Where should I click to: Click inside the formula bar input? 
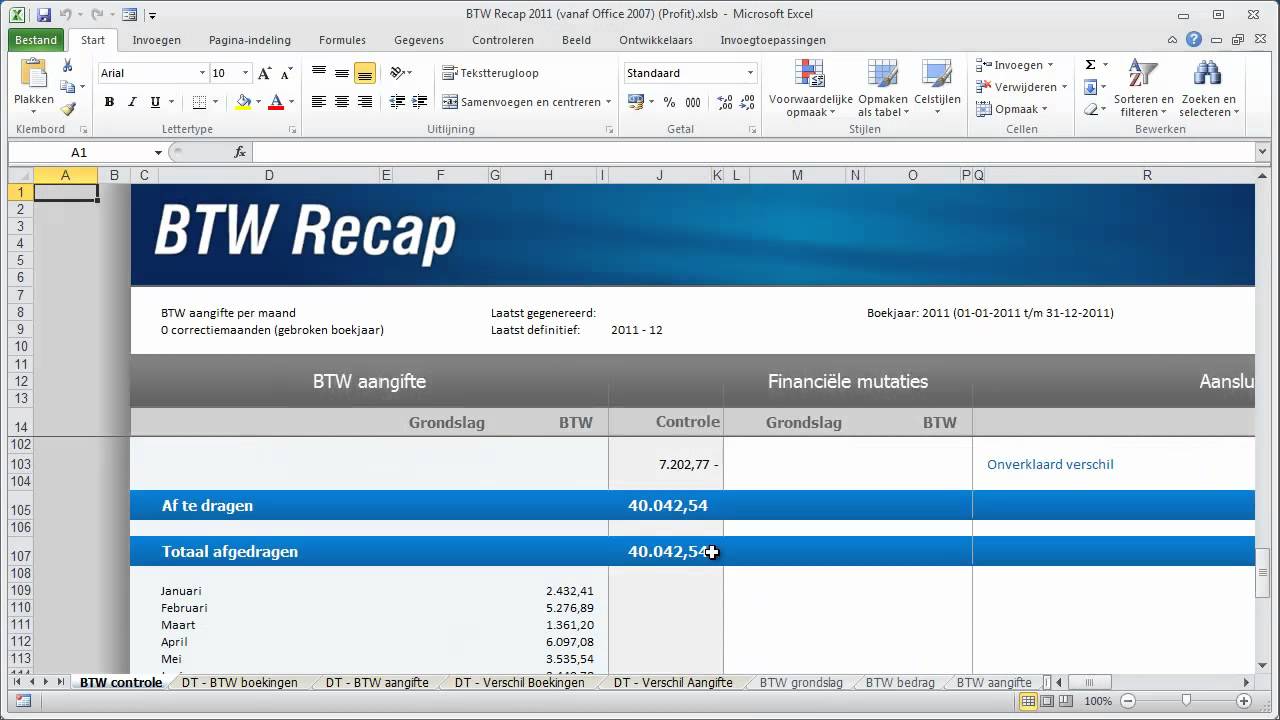753,152
